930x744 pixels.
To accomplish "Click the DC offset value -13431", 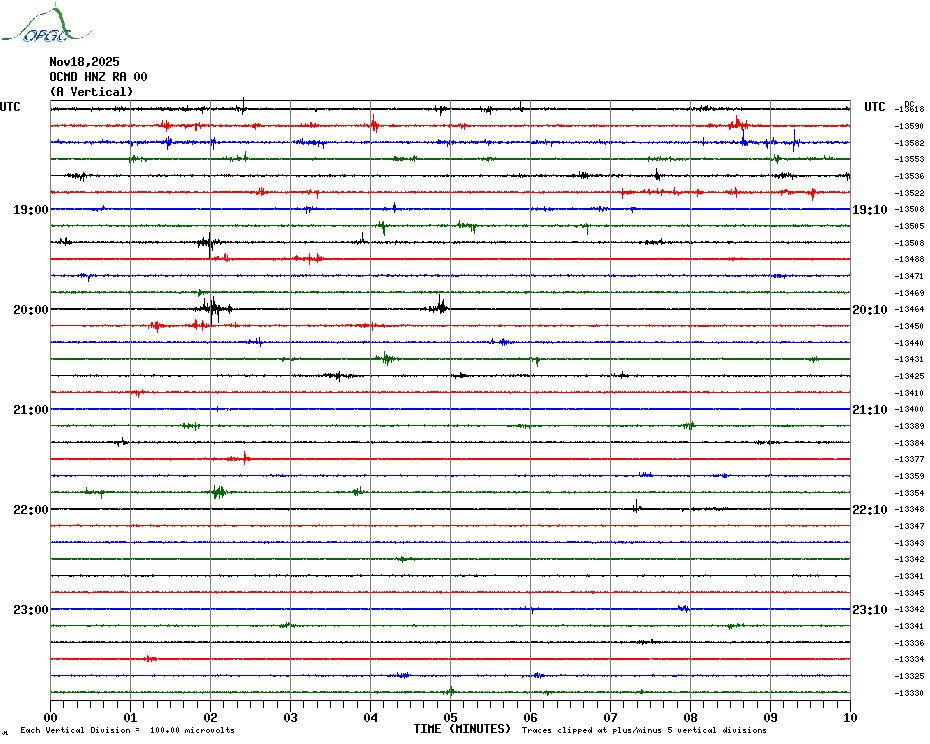I will point(909,360).
